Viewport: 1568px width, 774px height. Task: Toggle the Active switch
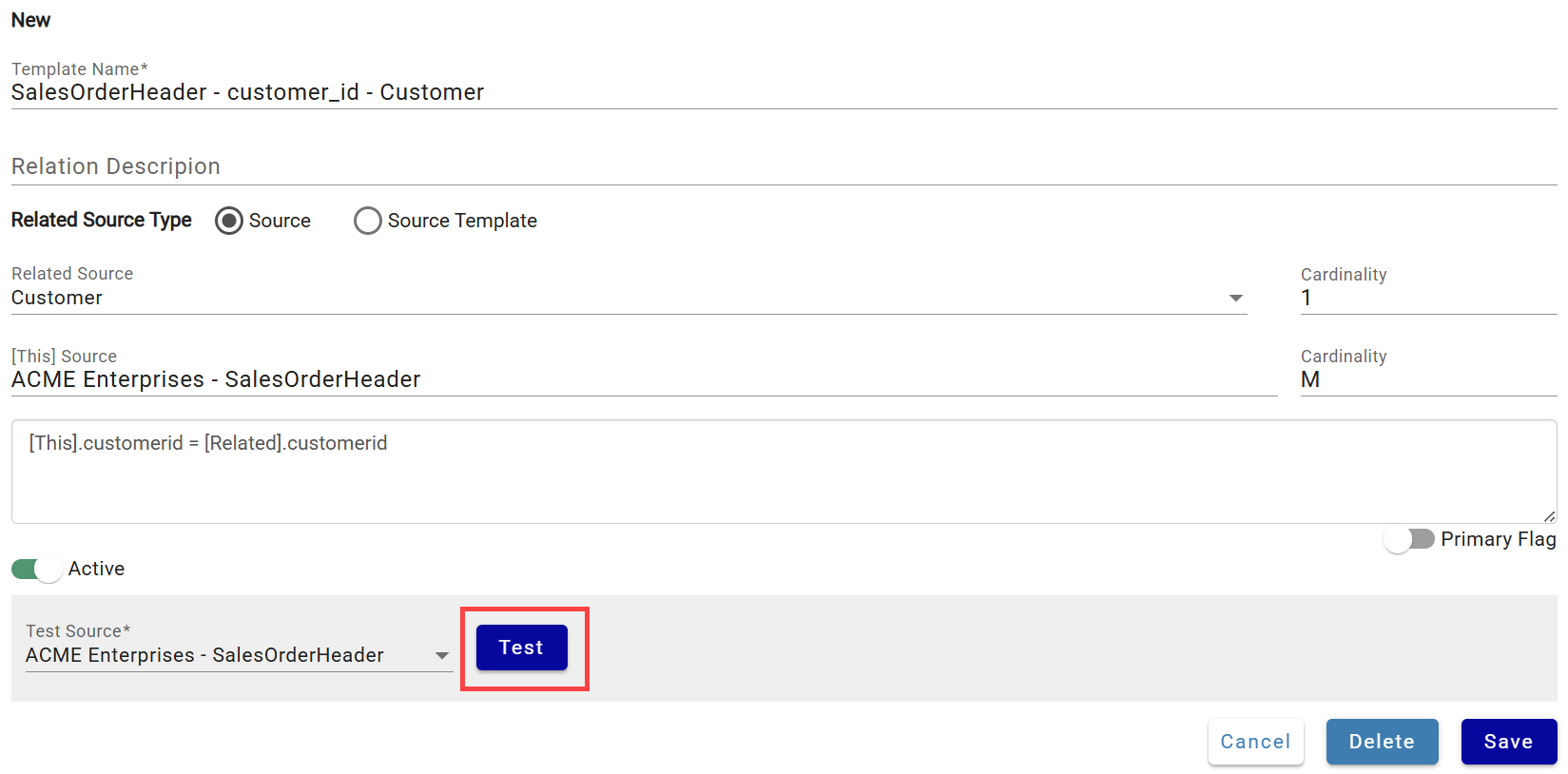(x=37, y=569)
